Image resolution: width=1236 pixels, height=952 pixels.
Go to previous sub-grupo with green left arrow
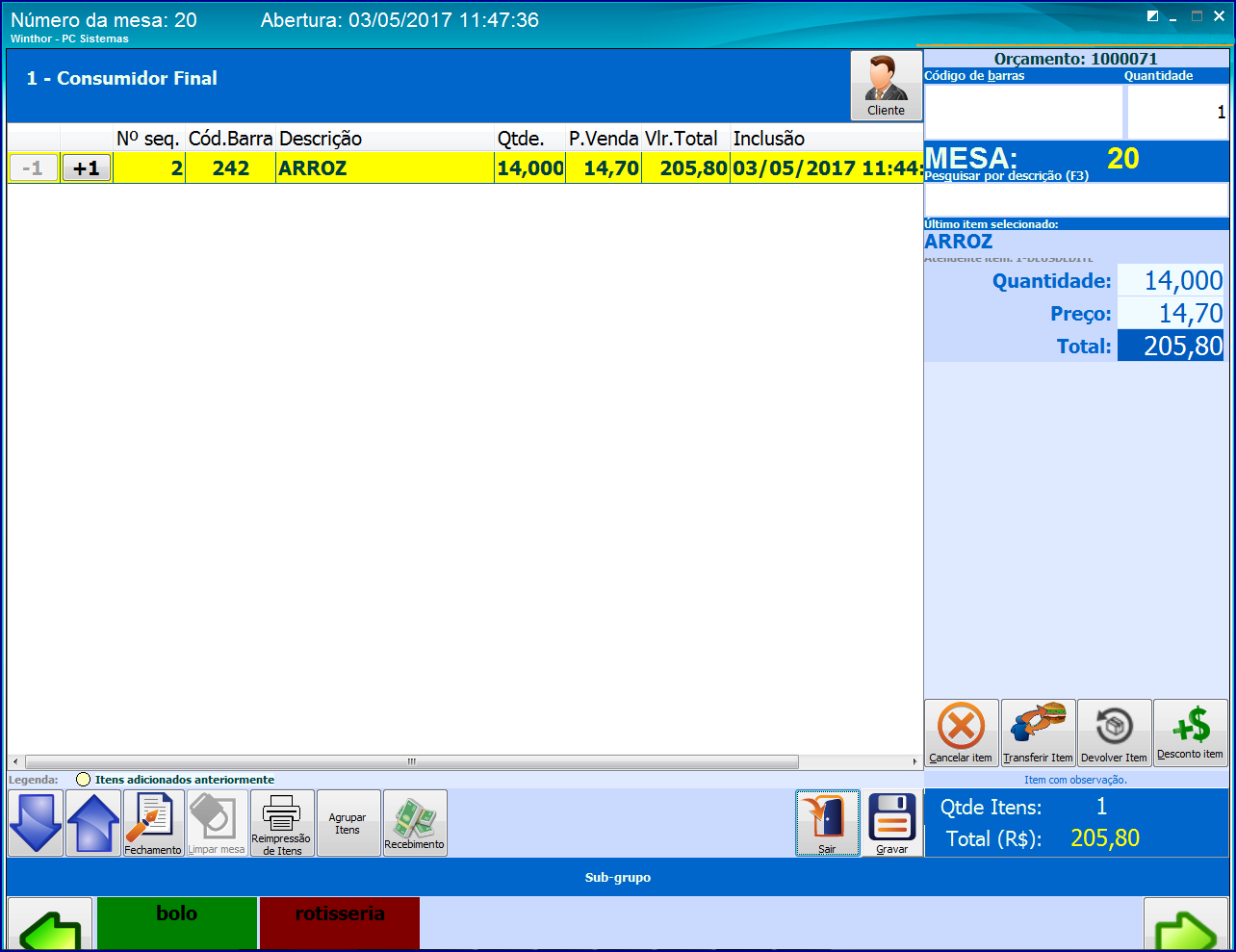point(50,924)
